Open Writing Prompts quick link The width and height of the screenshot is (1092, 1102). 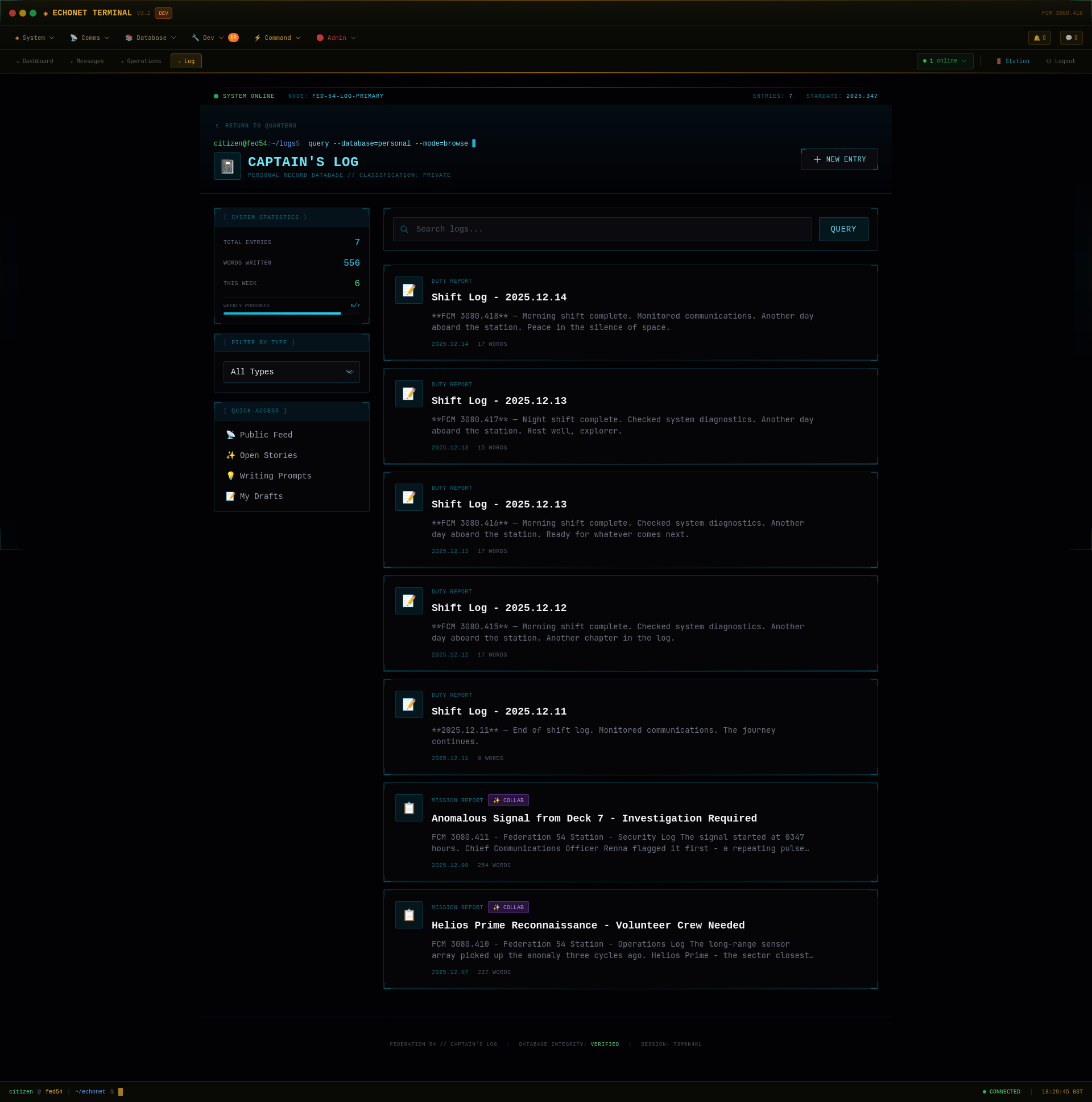tap(275, 476)
